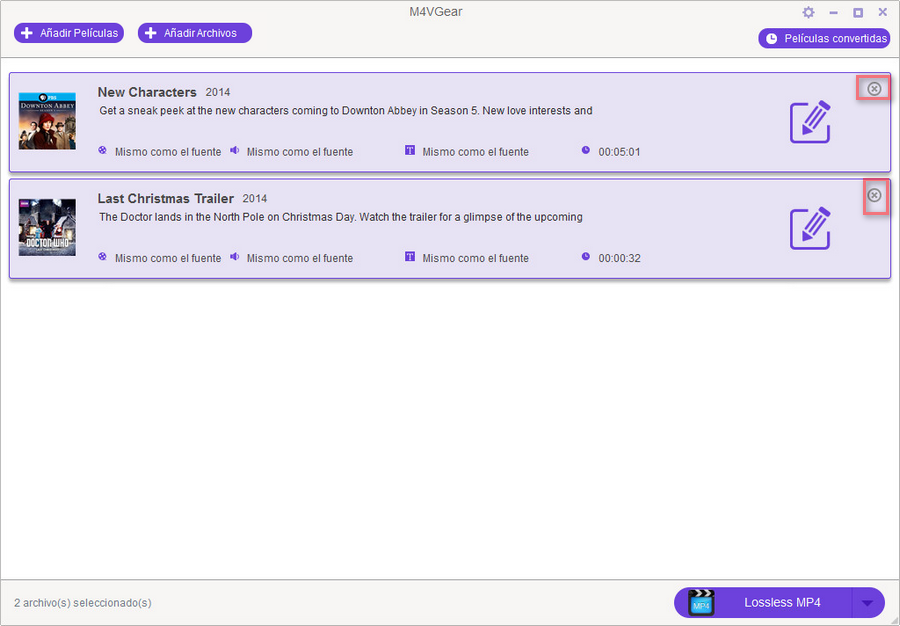900x626 pixels.
Task: Edit the New Characters video settings
Action: [x=810, y=122]
